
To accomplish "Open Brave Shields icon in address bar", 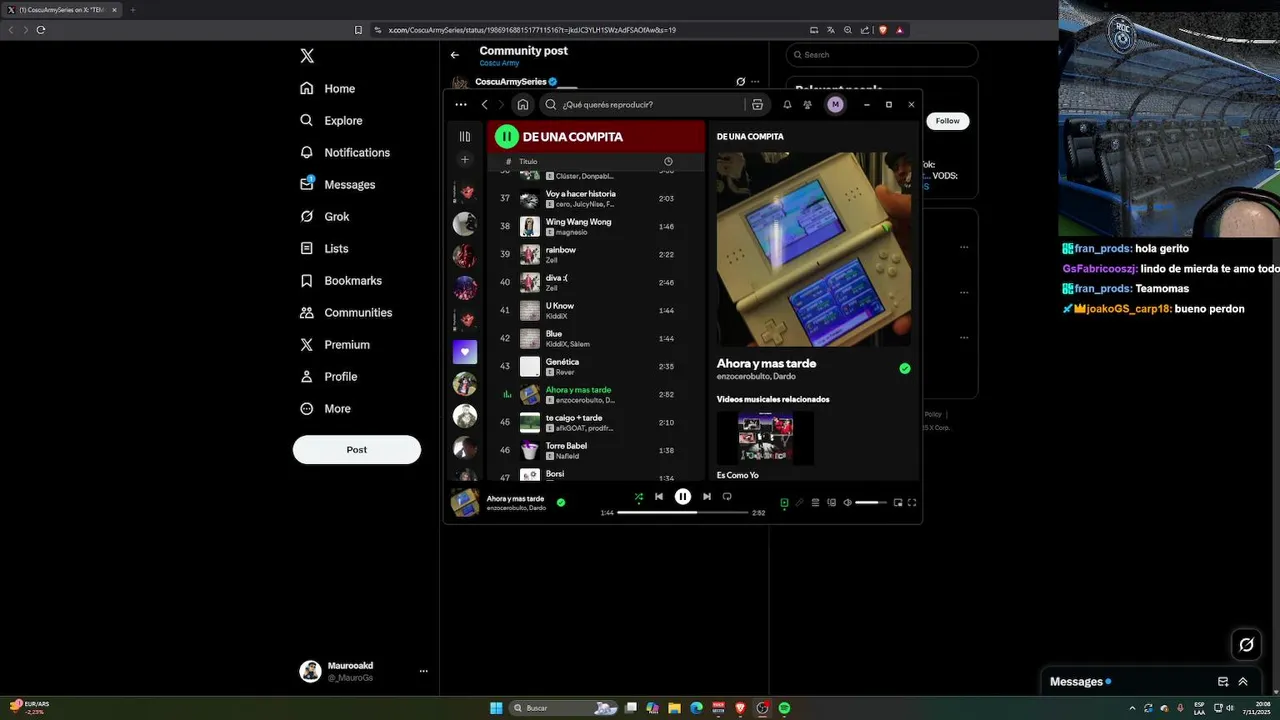I will click(x=883, y=30).
